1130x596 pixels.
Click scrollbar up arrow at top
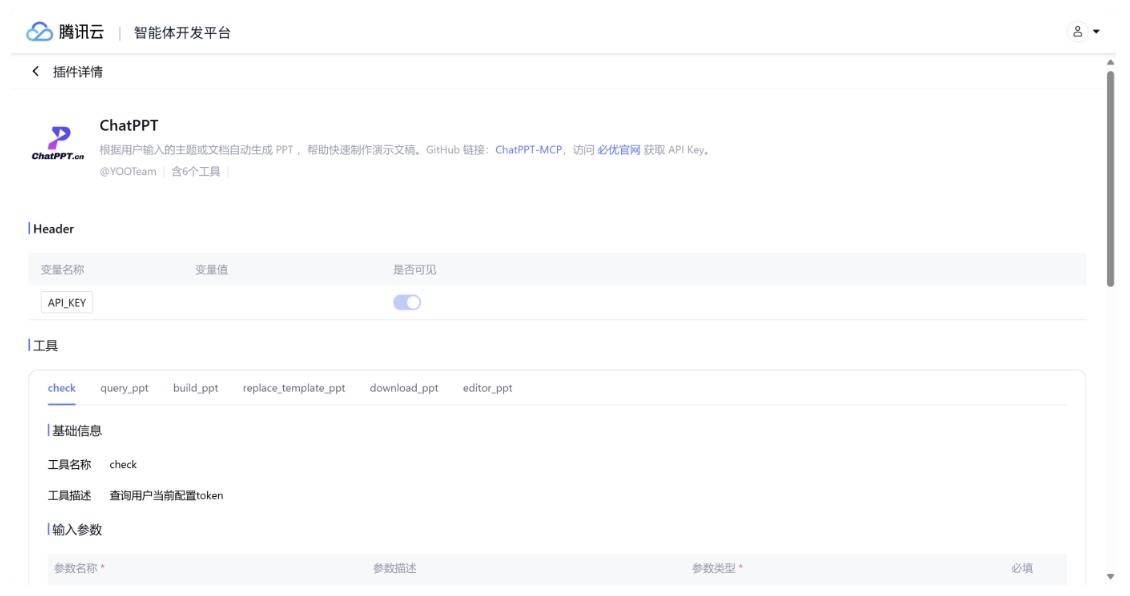tap(1110, 63)
